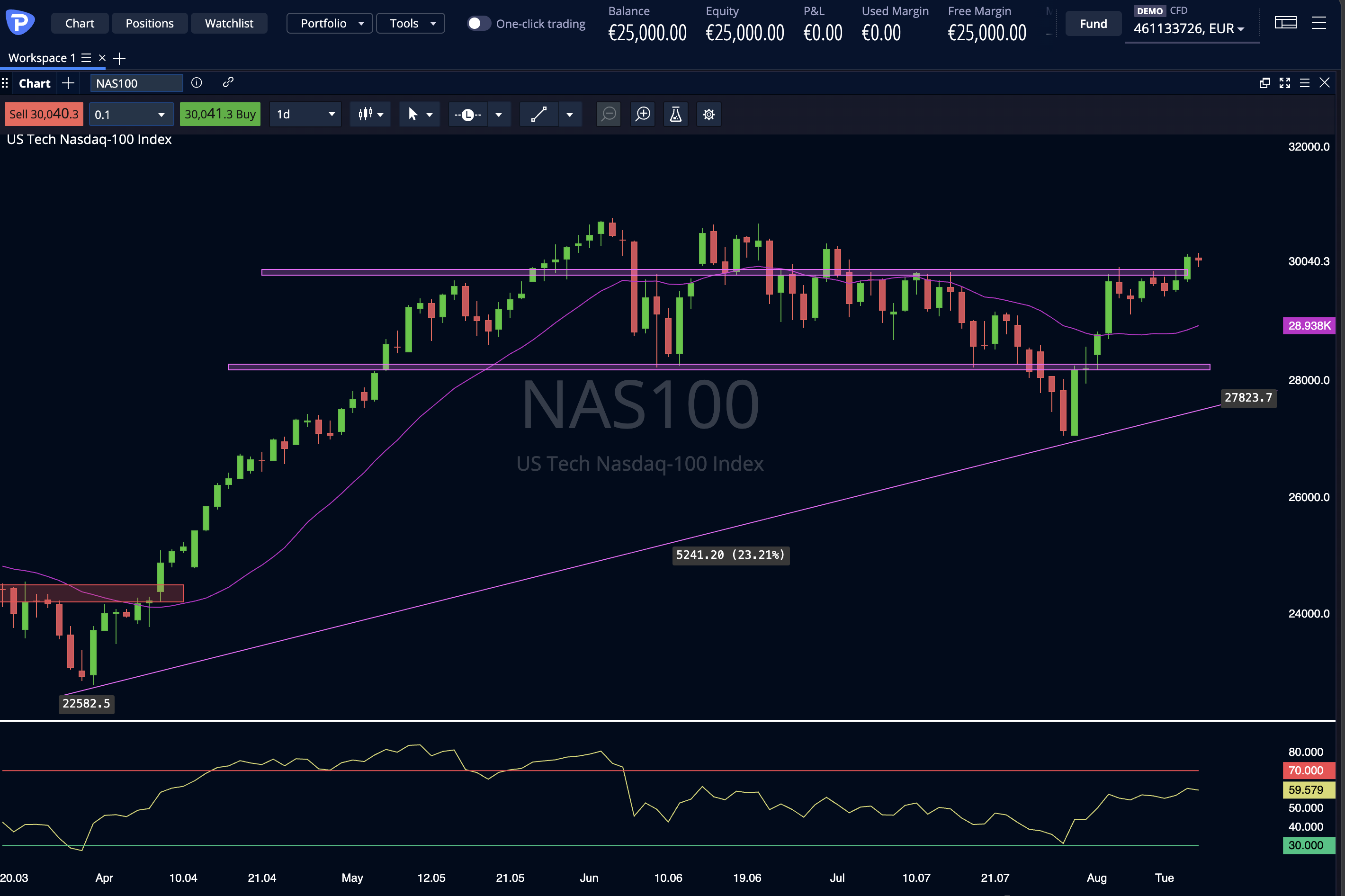This screenshot has width=1345, height=896.
Task: Open the 1d timeframe dropdown
Action: 305,114
